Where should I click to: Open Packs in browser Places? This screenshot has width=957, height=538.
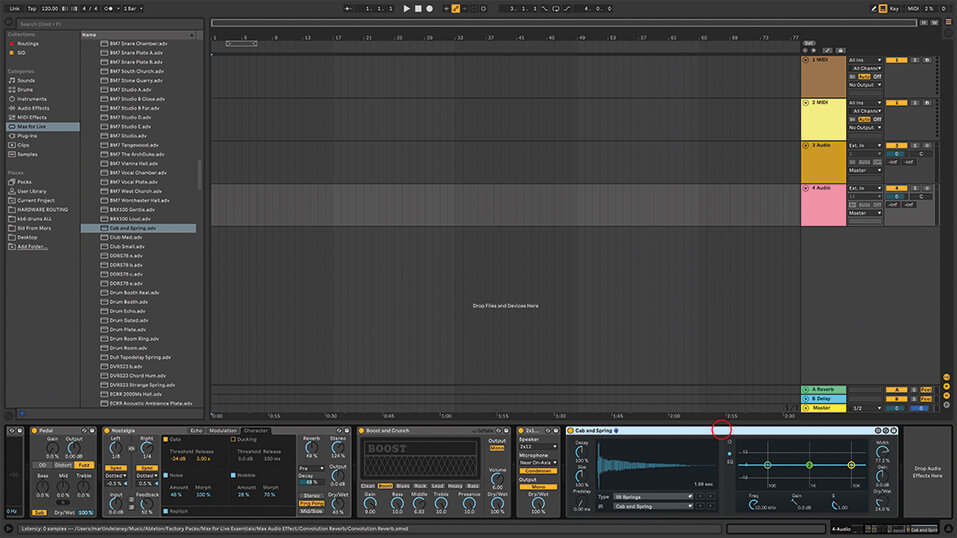pos(24,182)
